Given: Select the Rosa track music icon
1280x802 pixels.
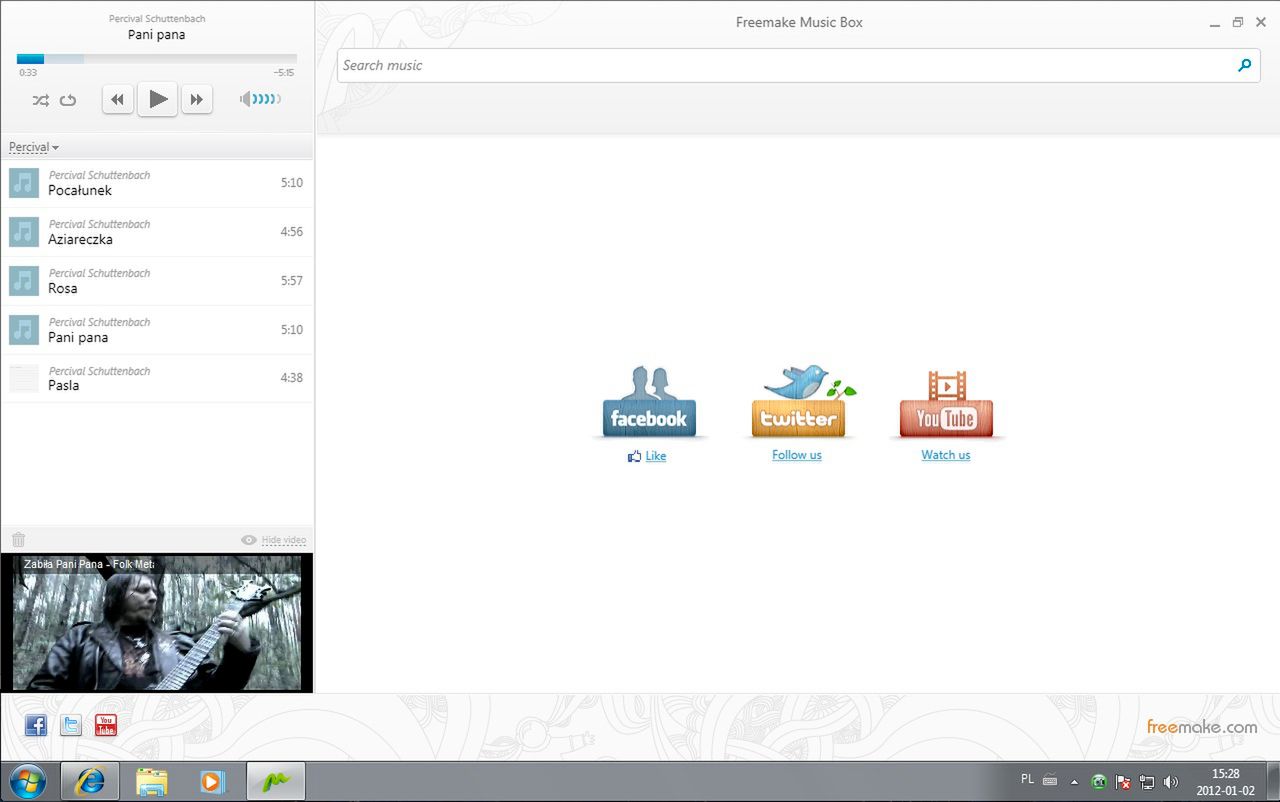Looking at the screenshot, I should click(x=24, y=281).
